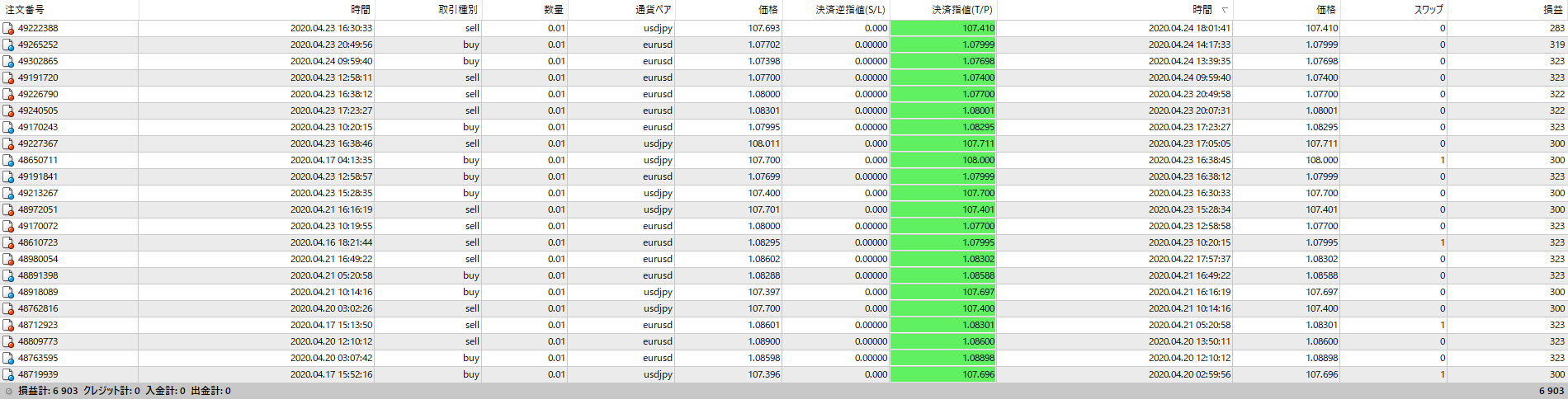Sort by the 注文番号 column header
This screenshot has width=1568, height=404.
coord(69,10)
